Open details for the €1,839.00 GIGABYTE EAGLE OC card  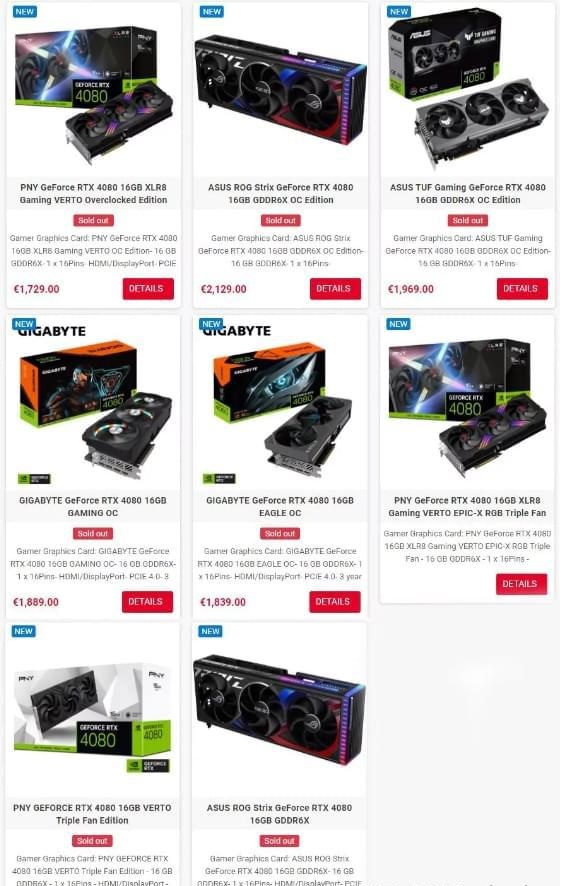click(x=335, y=602)
